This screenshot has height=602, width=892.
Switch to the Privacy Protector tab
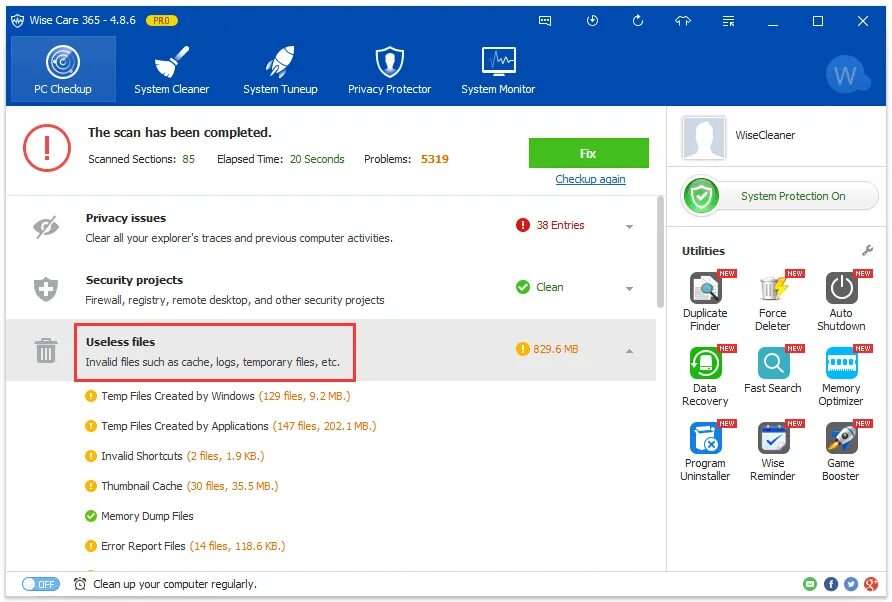[x=389, y=69]
